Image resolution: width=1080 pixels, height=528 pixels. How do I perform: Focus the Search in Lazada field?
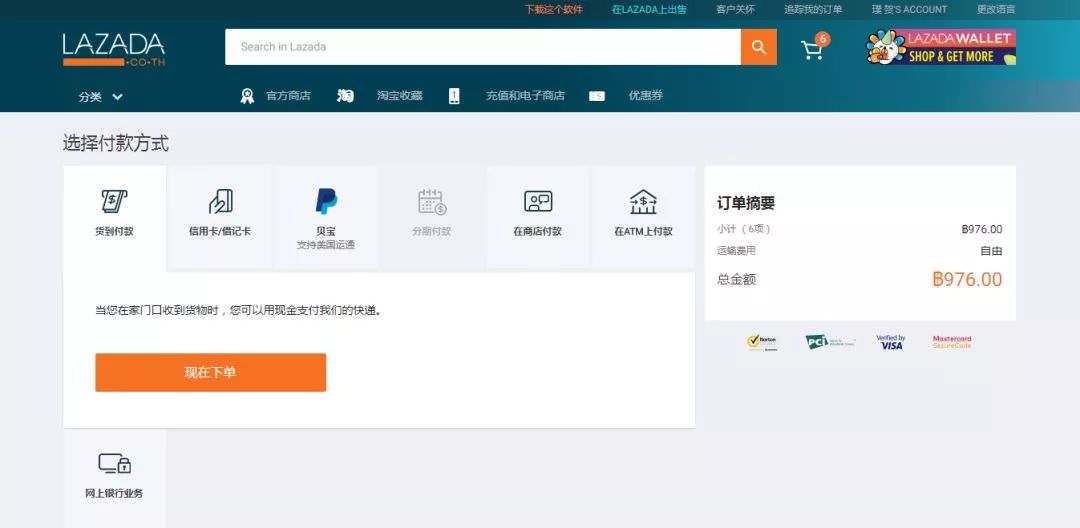click(483, 47)
